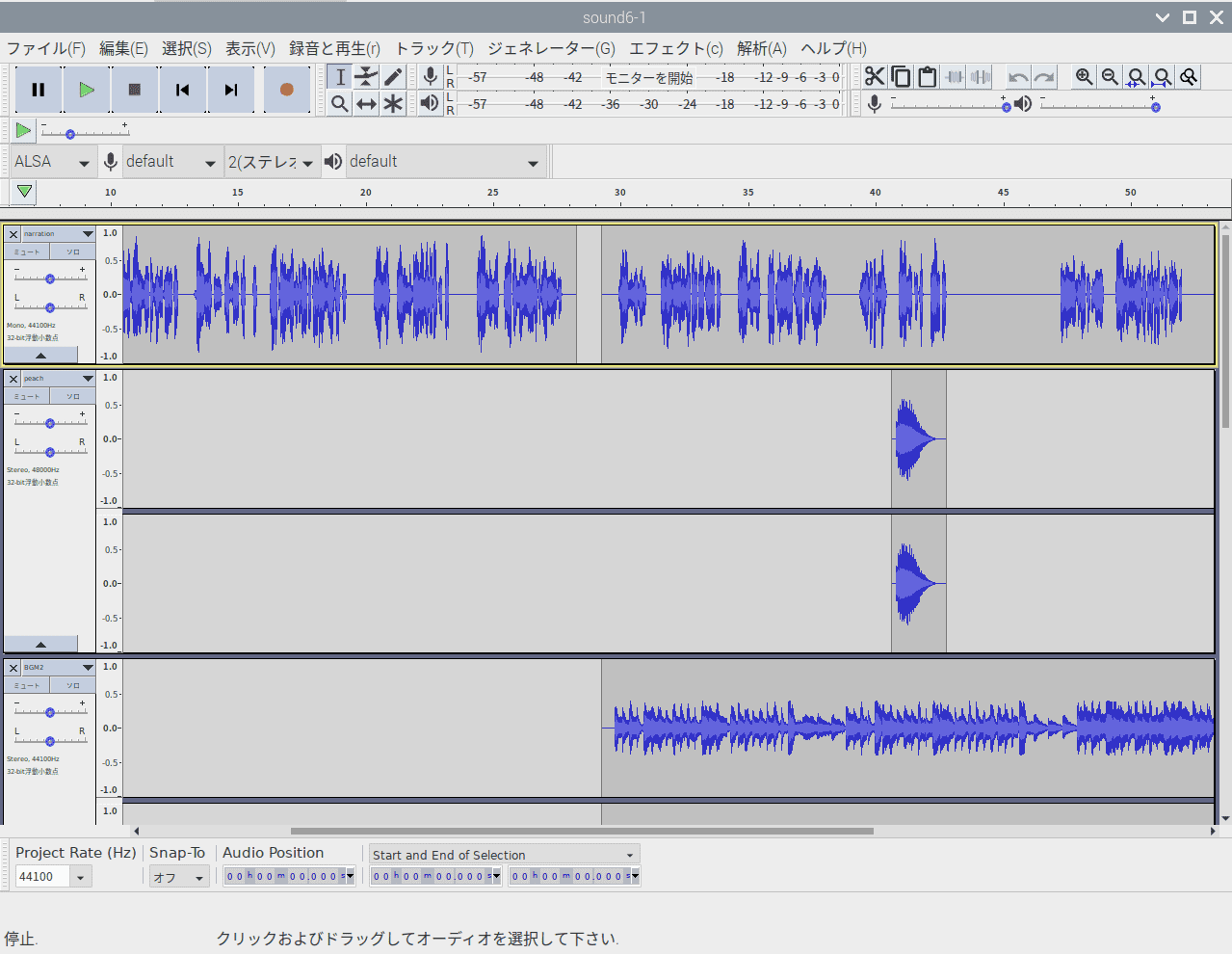The width and height of the screenshot is (1232, 954).
Task: Click playback speed slider
Action: click(x=85, y=133)
